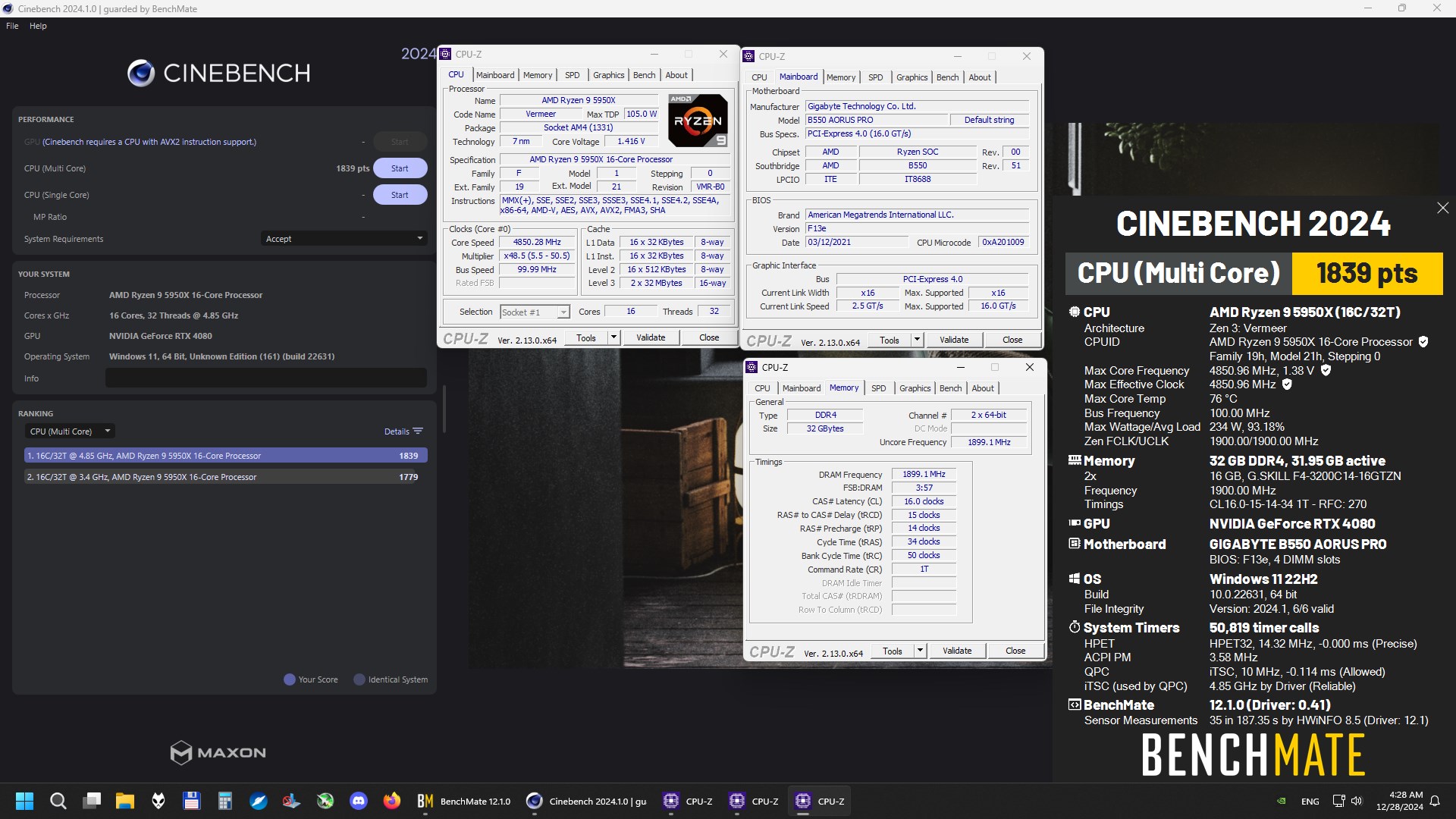Image resolution: width=1456 pixels, height=819 pixels.
Task: Expand the Tools arrow in the Mainboard window
Action: tap(917, 340)
